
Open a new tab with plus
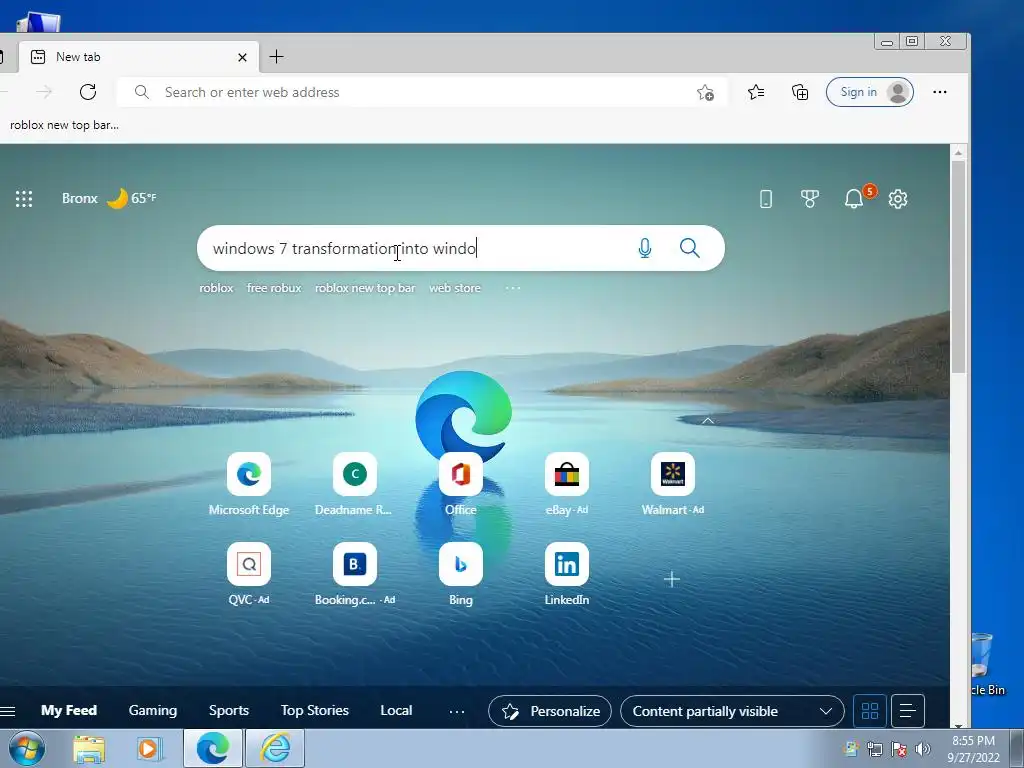(276, 57)
